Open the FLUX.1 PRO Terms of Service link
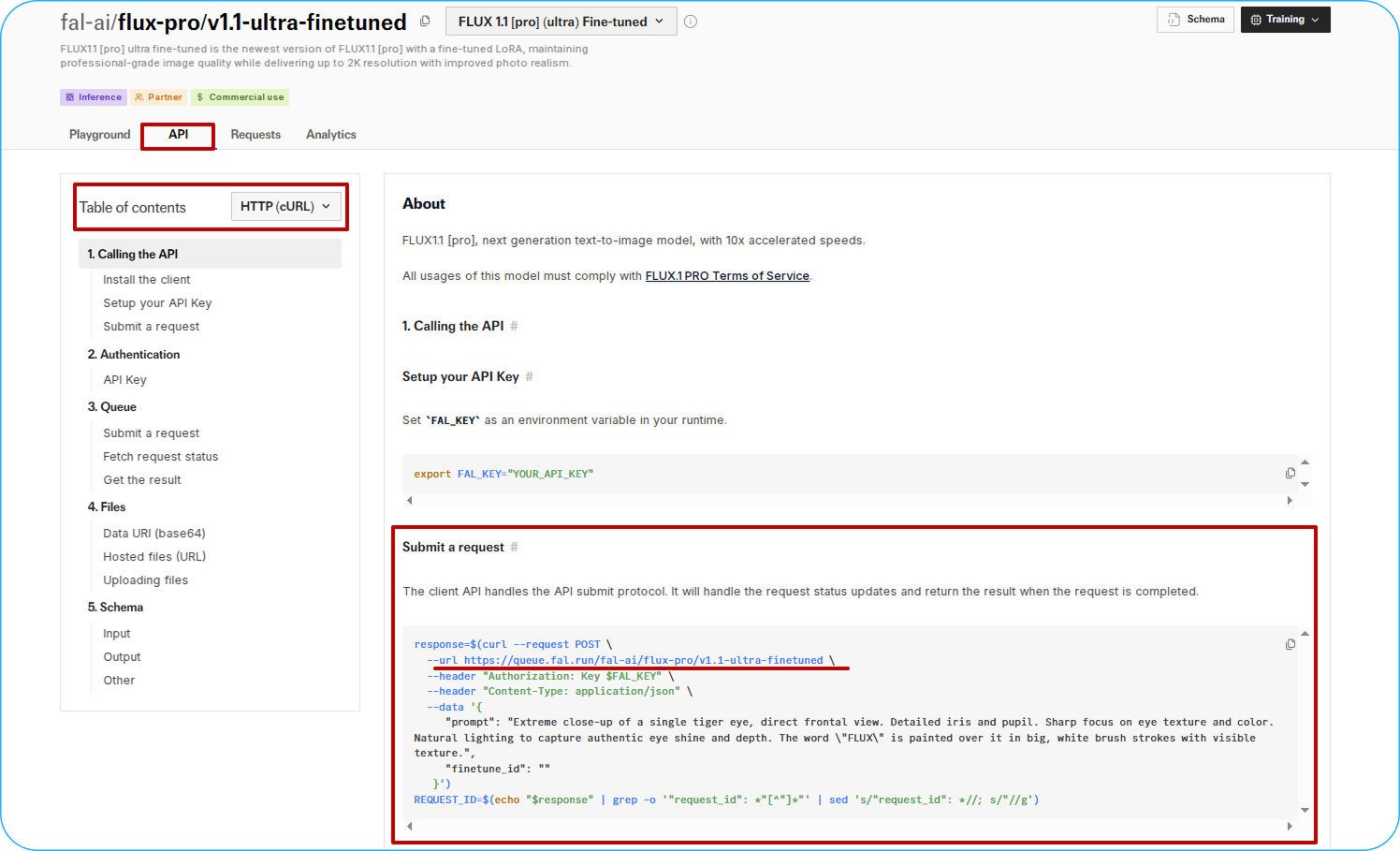This screenshot has height=851, width=1400. pos(727,276)
